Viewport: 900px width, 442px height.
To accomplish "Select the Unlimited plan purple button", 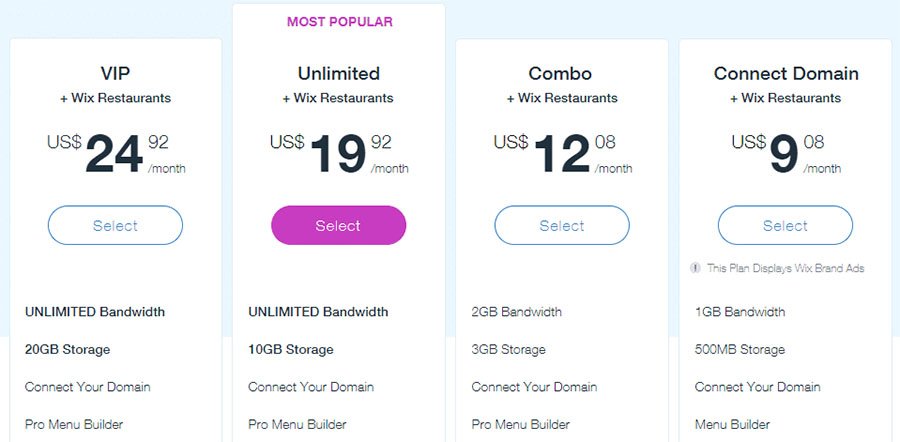I will point(338,225).
